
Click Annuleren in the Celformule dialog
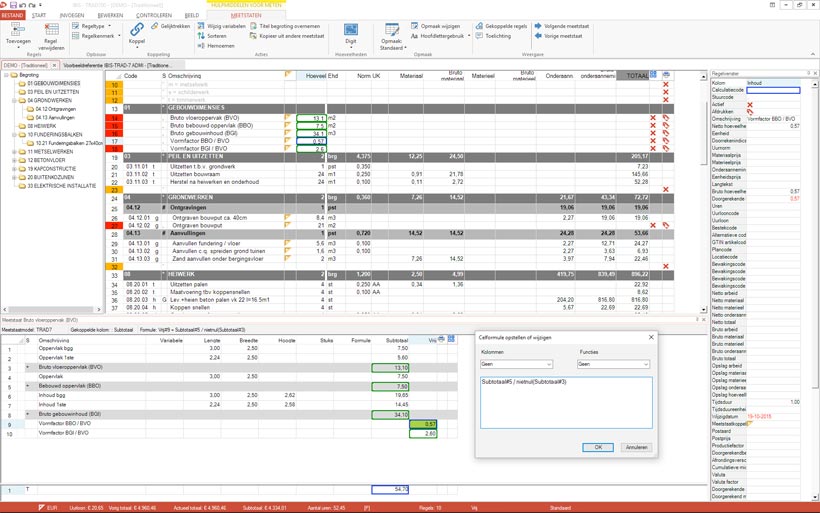[x=636, y=447]
